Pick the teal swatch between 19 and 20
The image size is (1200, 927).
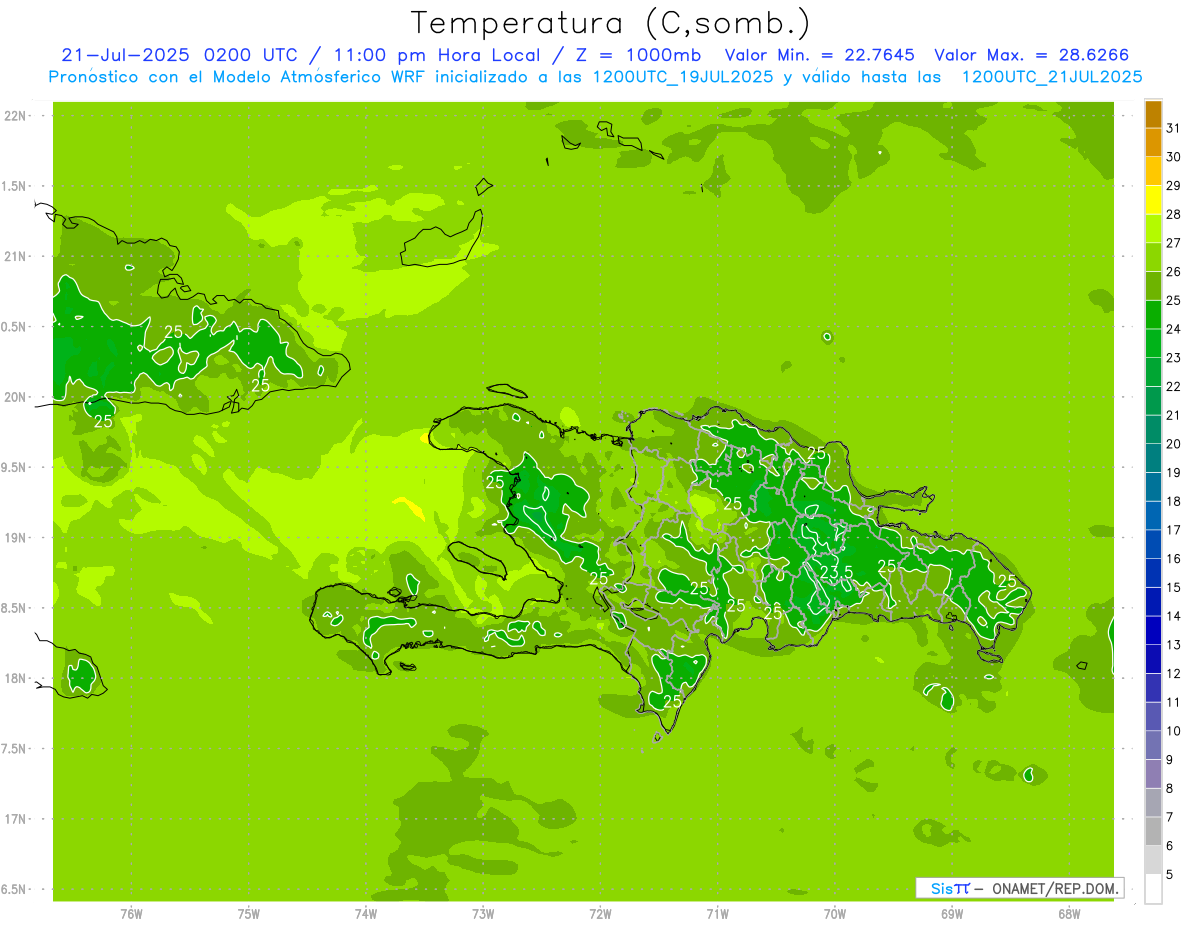(x=1153, y=459)
